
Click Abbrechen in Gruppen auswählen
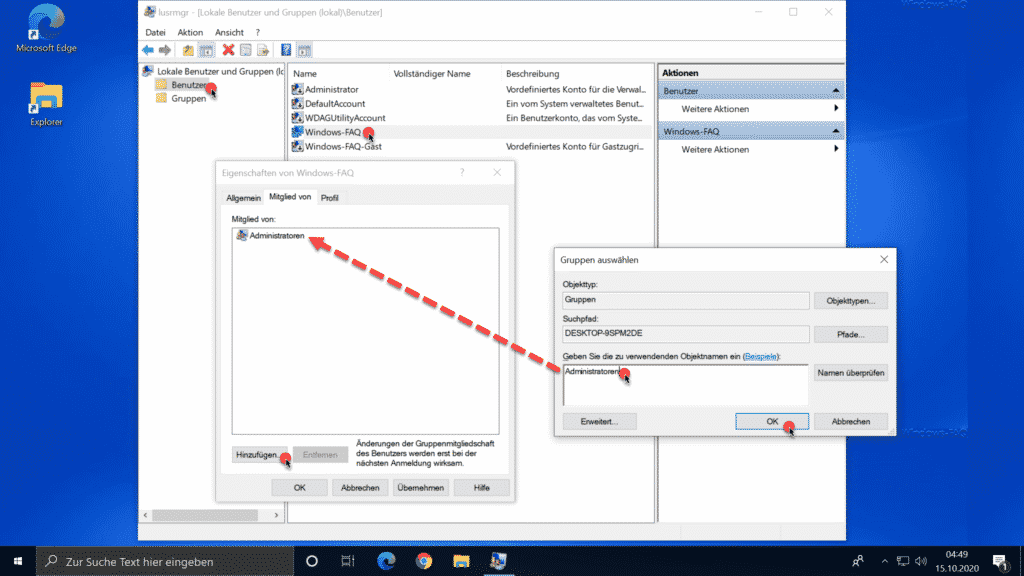coord(850,421)
